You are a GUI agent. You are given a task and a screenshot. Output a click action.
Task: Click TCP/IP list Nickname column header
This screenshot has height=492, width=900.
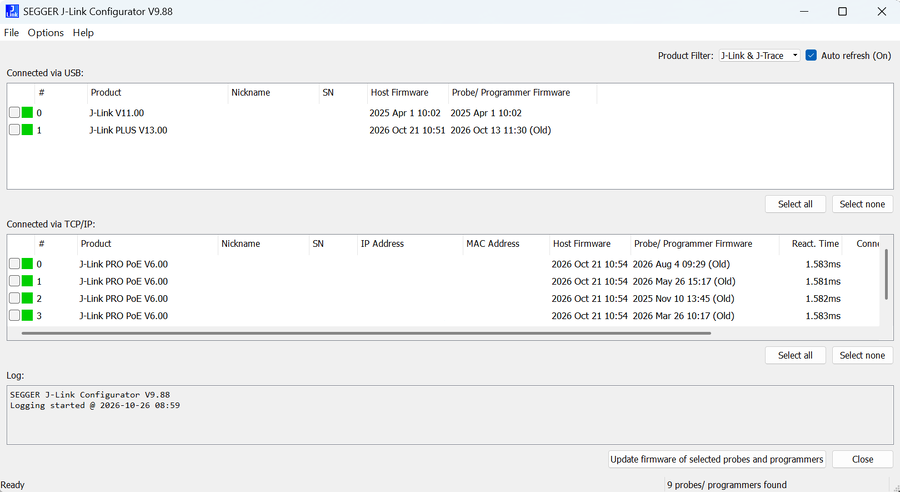[x=263, y=244]
